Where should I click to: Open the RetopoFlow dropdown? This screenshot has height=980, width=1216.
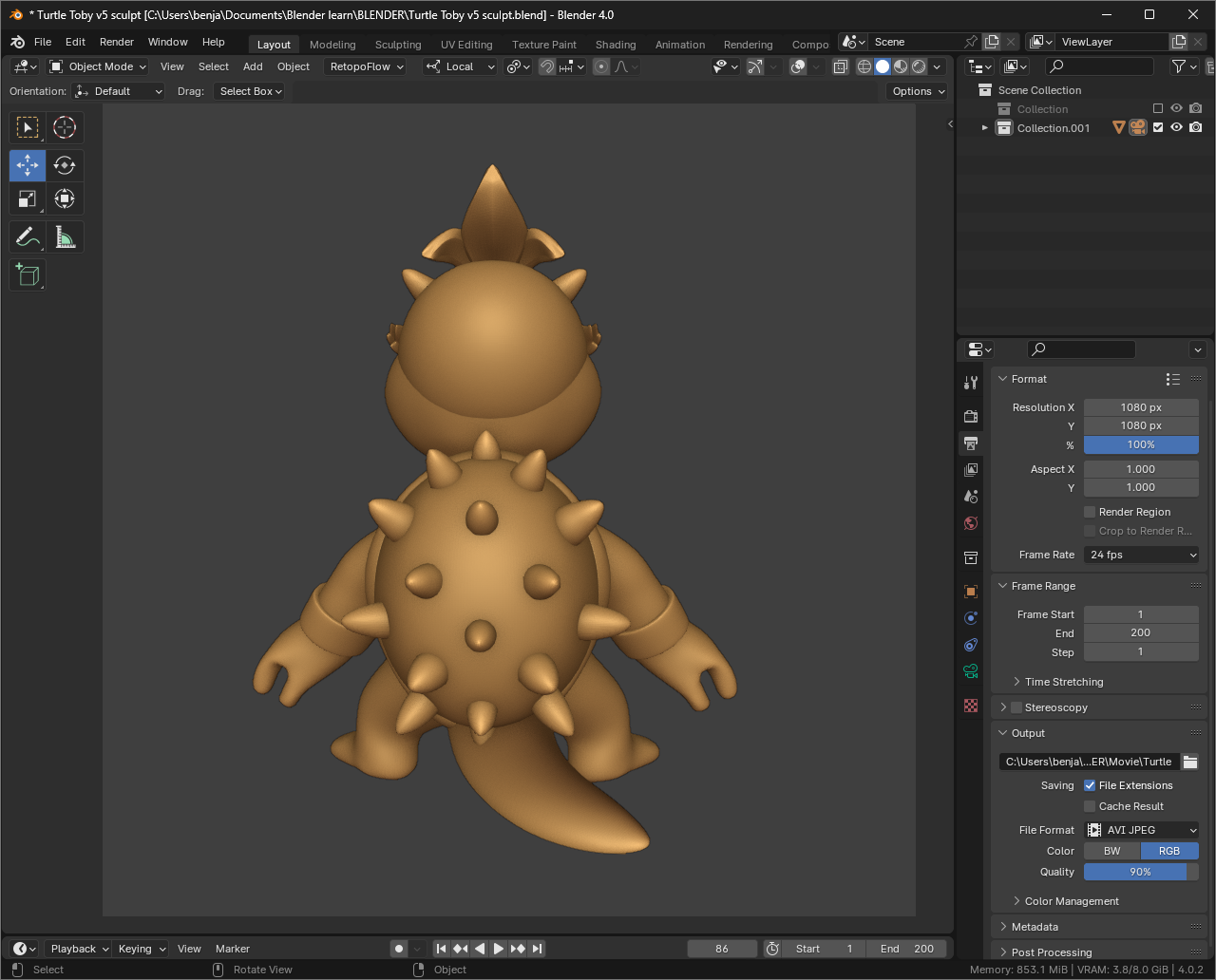(x=365, y=66)
